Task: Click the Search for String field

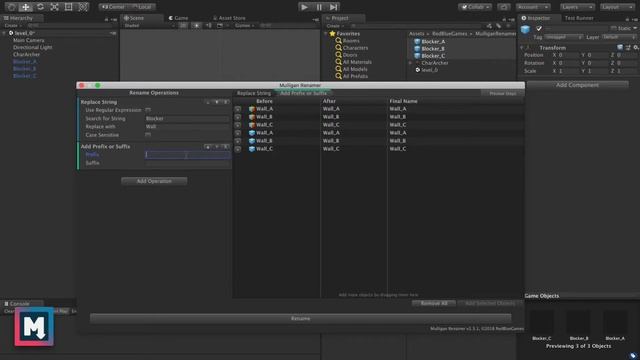Action: (188, 118)
